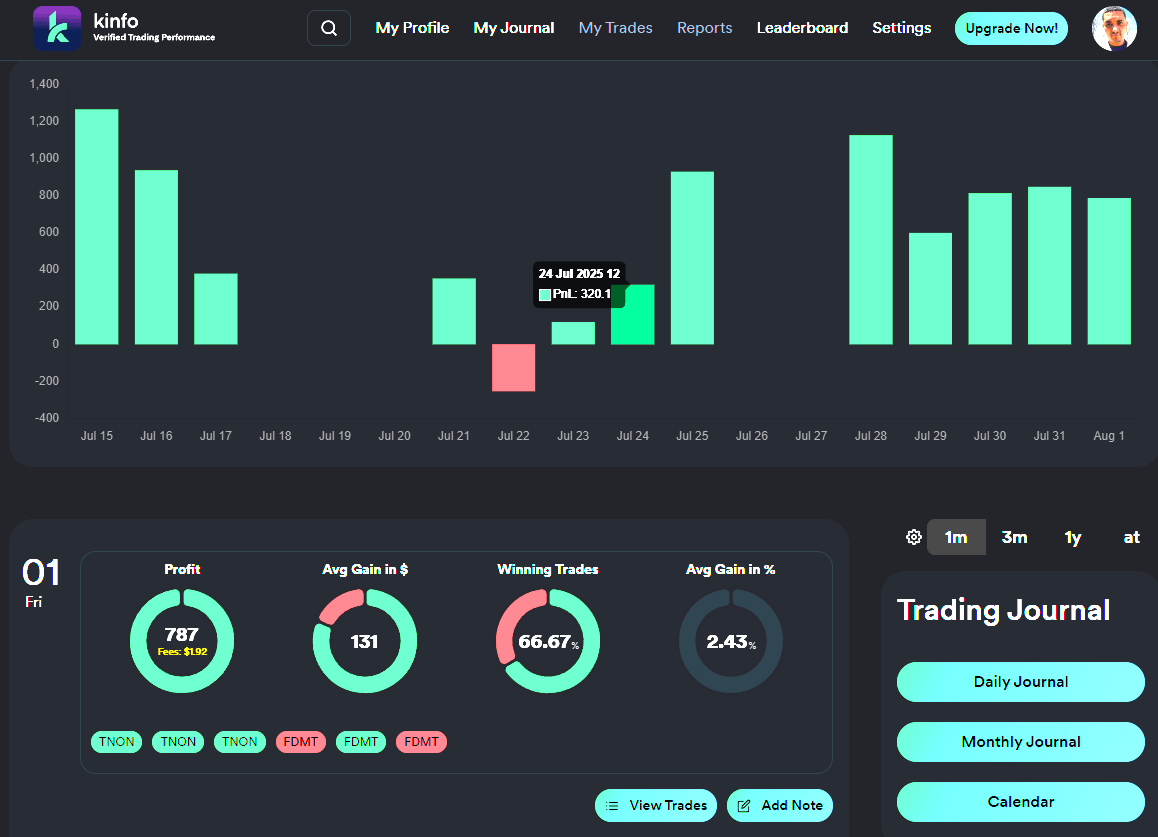Image resolution: width=1158 pixels, height=837 pixels.
Task: Click the list icon in View Trades
Action: click(x=611, y=806)
